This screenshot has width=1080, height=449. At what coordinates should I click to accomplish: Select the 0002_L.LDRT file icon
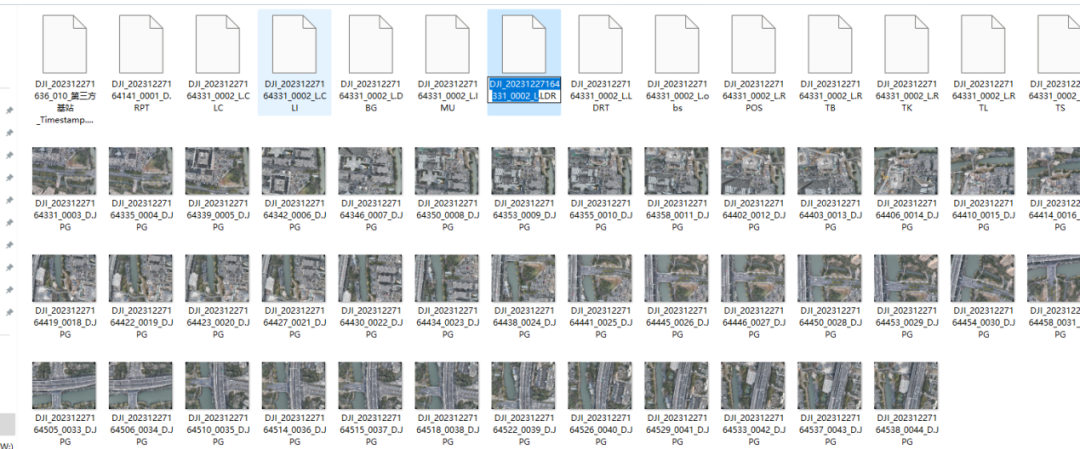coord(601,44)
